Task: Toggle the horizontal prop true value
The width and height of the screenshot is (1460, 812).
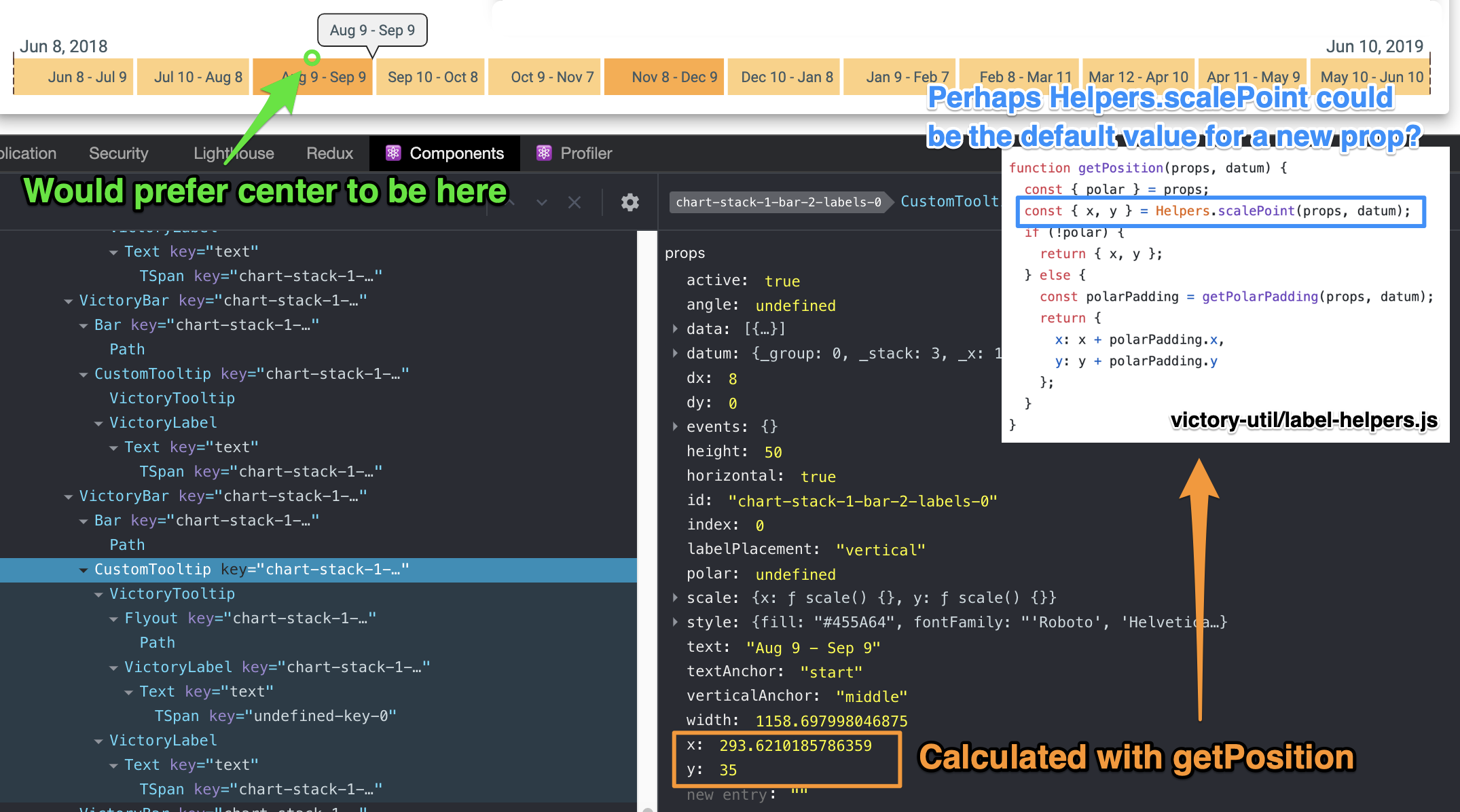Action: [818, 477]
